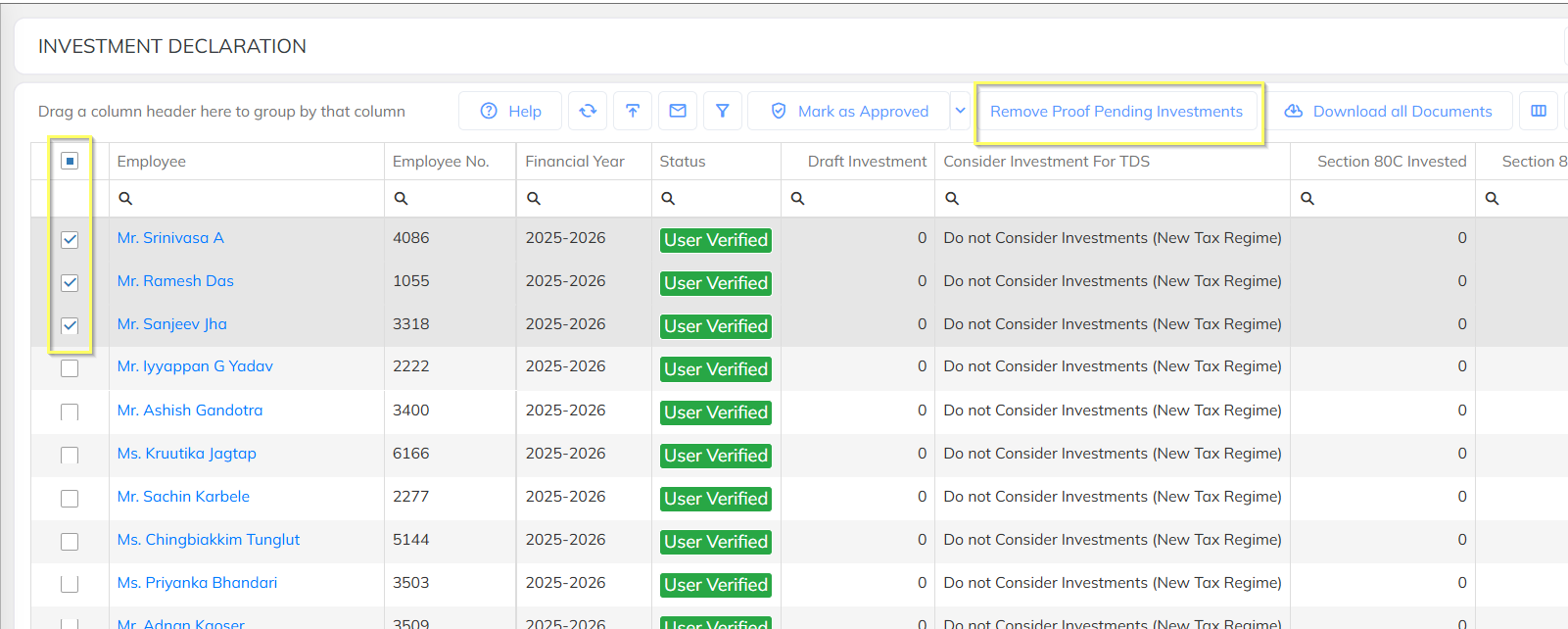
Task: Click Remove Proof Pending Investments
Action: [x=1116, y=112]
